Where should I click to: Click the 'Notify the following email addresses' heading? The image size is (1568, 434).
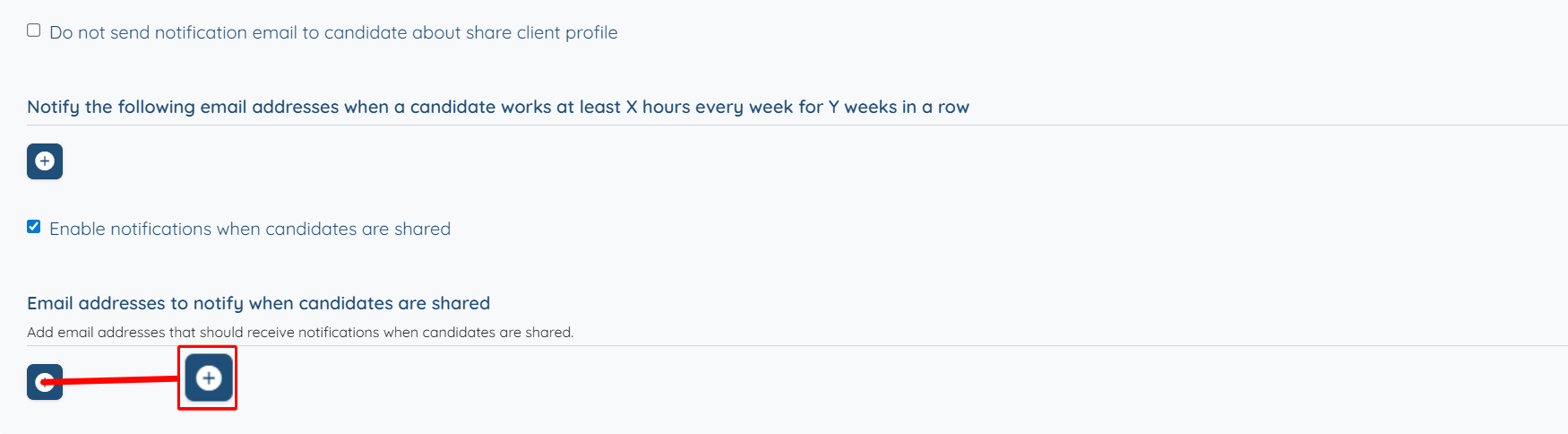point(497,108)
